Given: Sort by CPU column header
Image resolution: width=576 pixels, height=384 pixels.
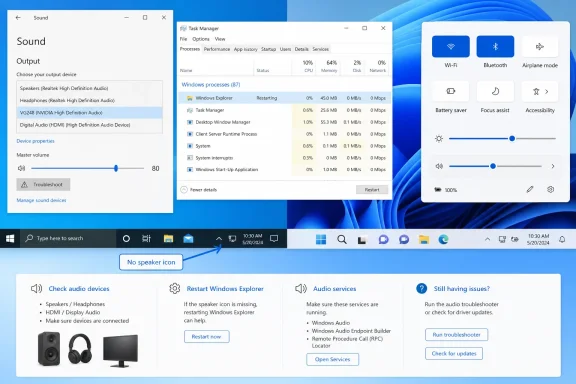Looking at the screenshot, I should (304, 66).
